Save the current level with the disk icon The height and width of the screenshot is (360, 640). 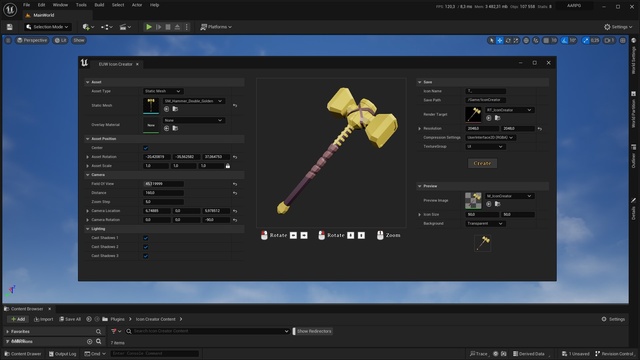point(10,27)
